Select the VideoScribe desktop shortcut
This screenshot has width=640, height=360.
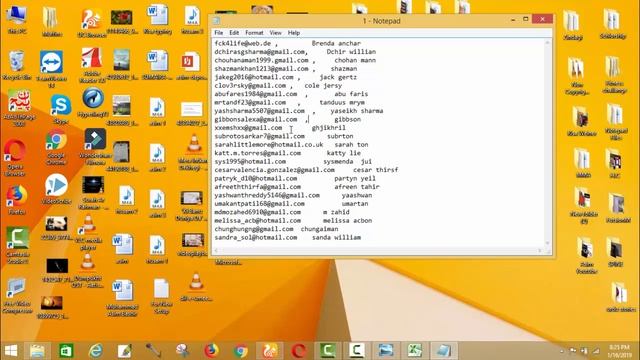pos(56,189)
